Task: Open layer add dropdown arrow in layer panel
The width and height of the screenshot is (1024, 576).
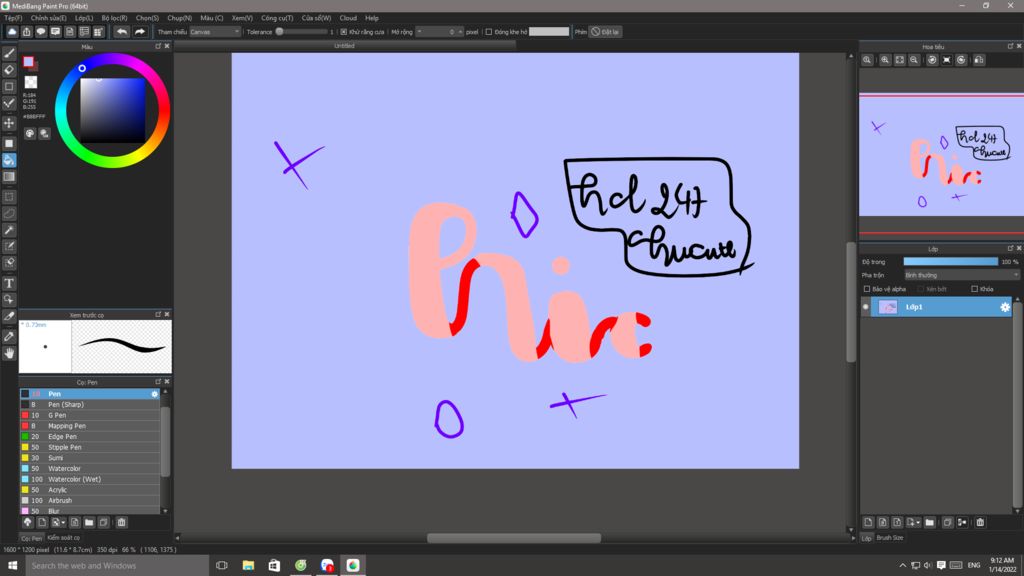Action: [918, 522]
